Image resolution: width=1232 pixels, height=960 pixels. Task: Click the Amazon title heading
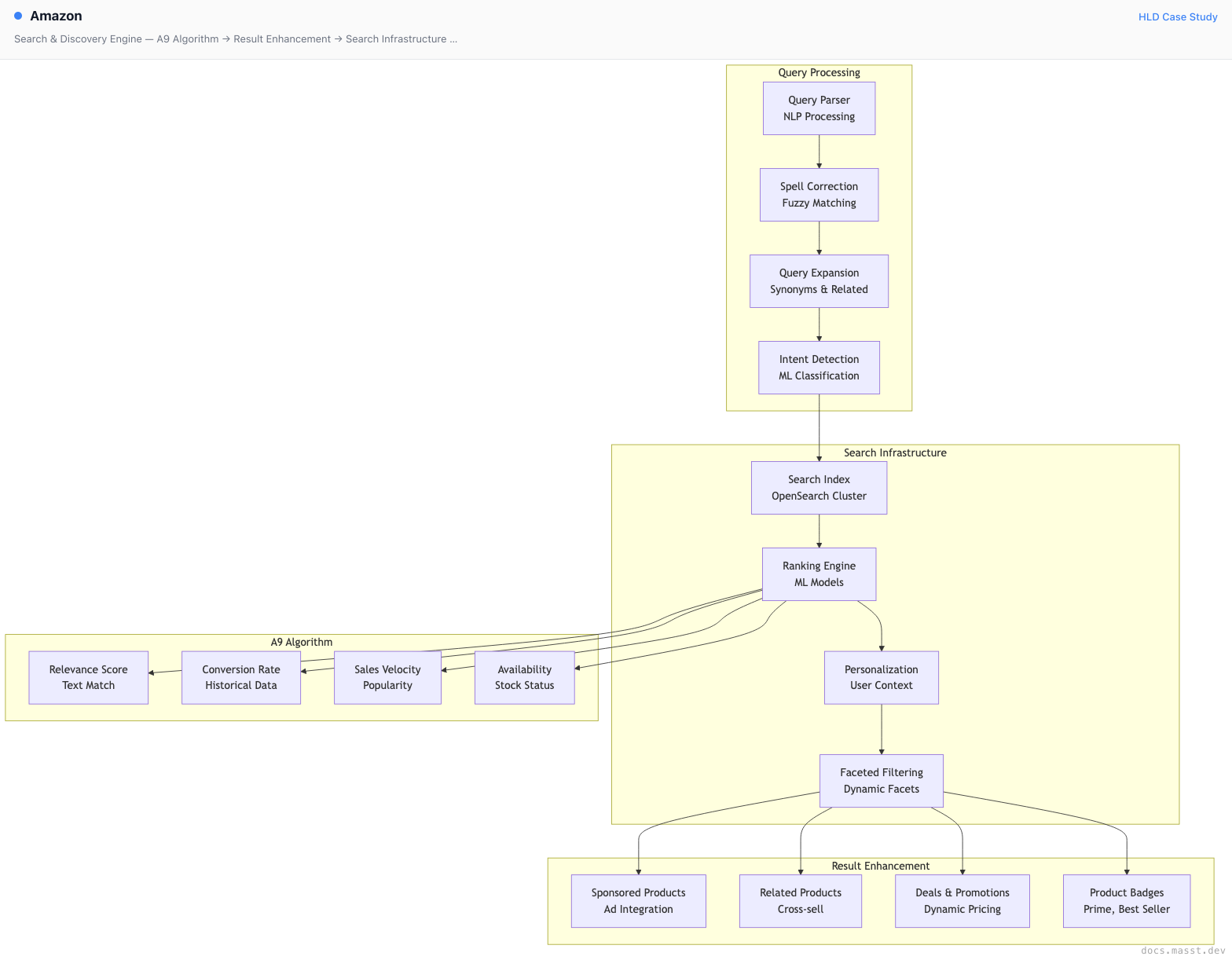click(56, 16)
